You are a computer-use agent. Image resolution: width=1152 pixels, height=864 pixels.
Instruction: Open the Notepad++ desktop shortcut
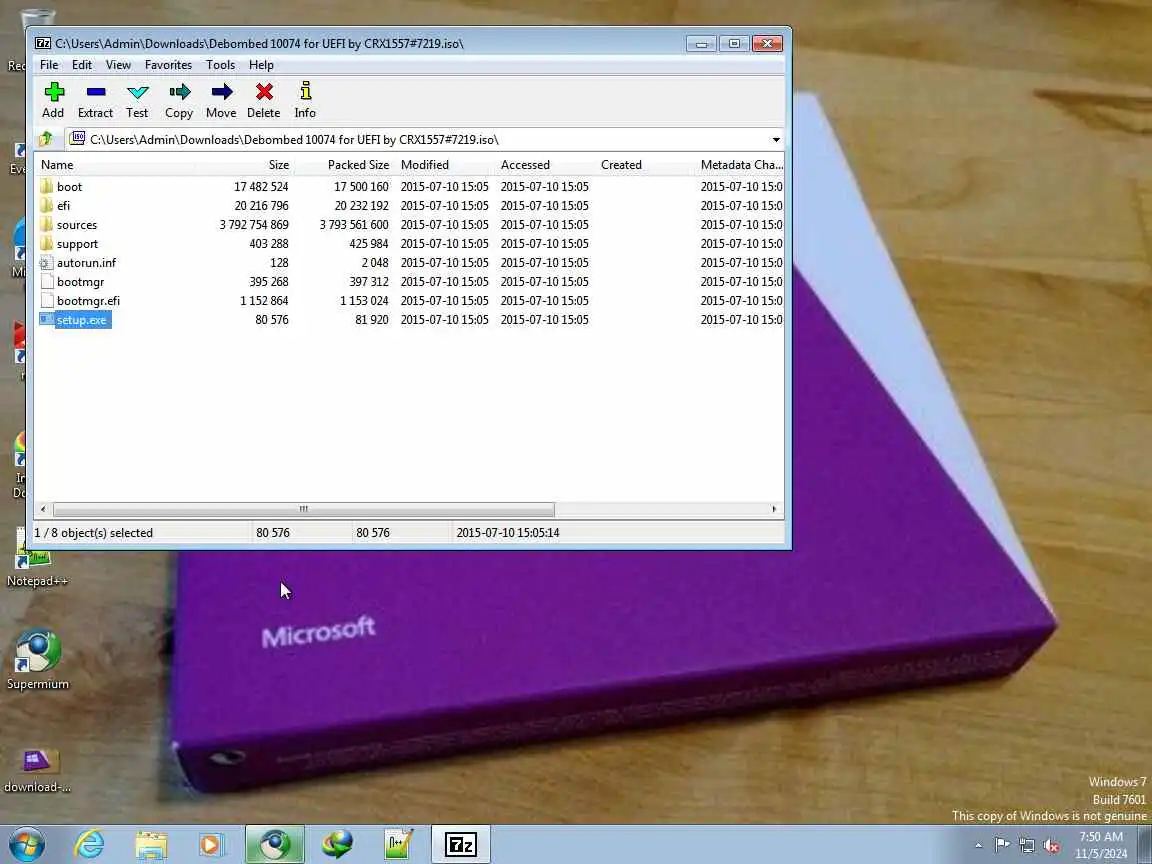click(x=37, y=558)
